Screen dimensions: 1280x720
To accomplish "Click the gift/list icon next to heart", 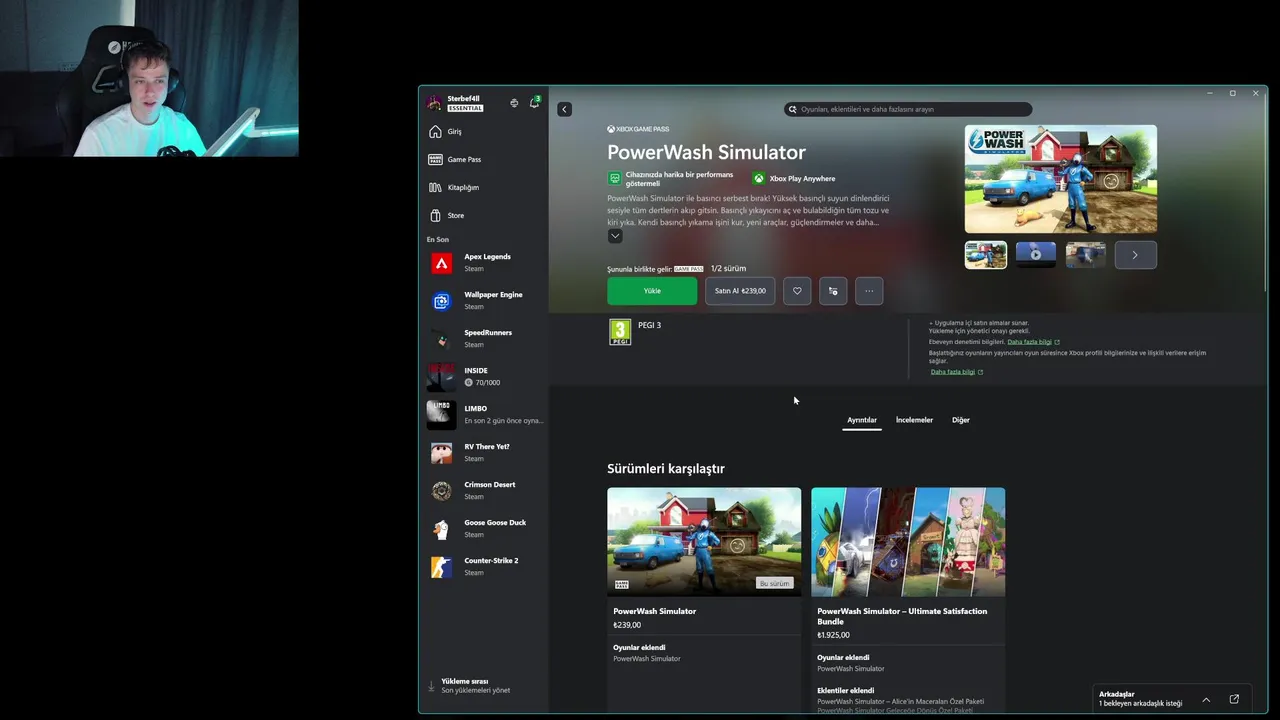I will (x=833, y=291).
